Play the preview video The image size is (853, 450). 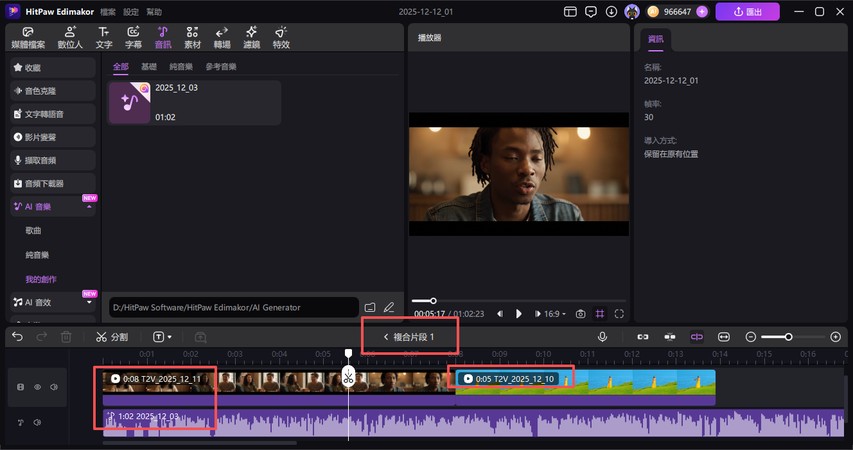(518, 314)
